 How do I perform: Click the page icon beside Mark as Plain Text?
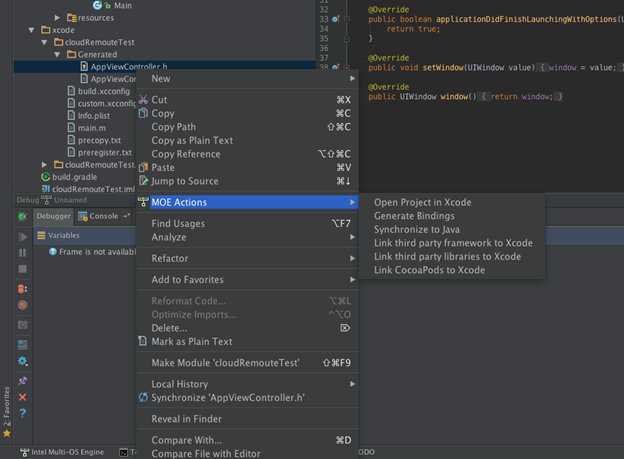(142, 341)
